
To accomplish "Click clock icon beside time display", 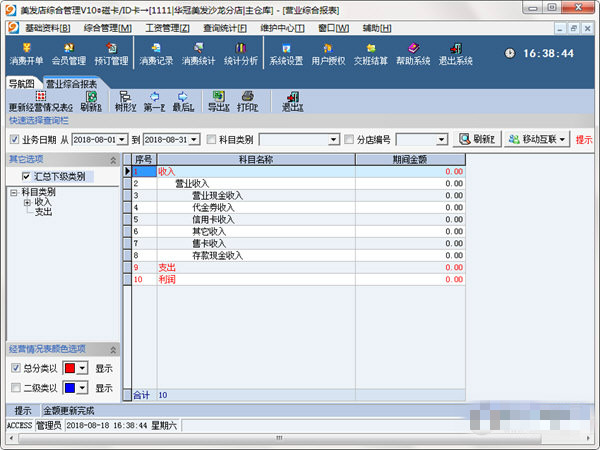I will (510, 53).
